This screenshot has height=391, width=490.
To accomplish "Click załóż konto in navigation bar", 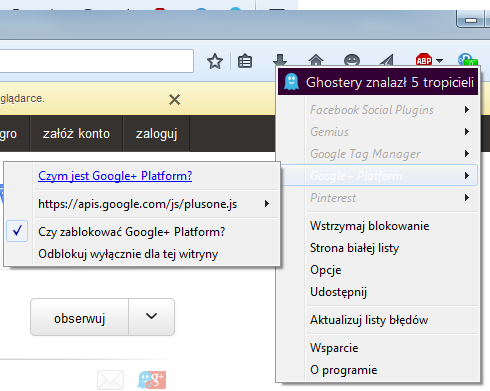I will pyautogui.click(x=76, y=134).
